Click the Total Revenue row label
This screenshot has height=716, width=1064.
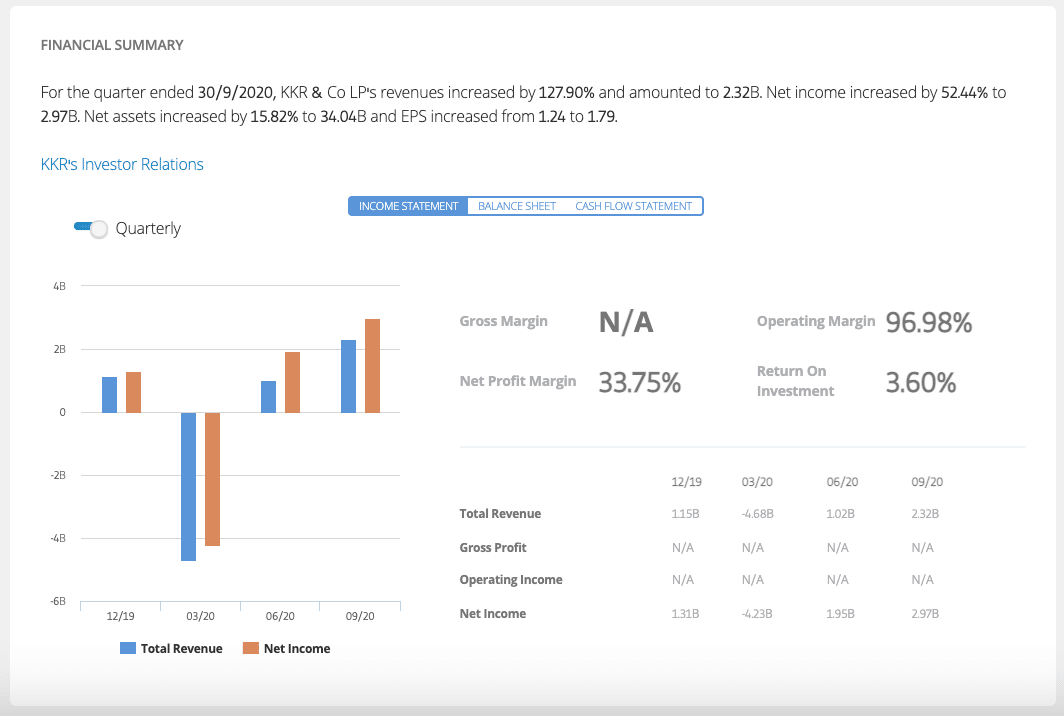coord(500,514)
